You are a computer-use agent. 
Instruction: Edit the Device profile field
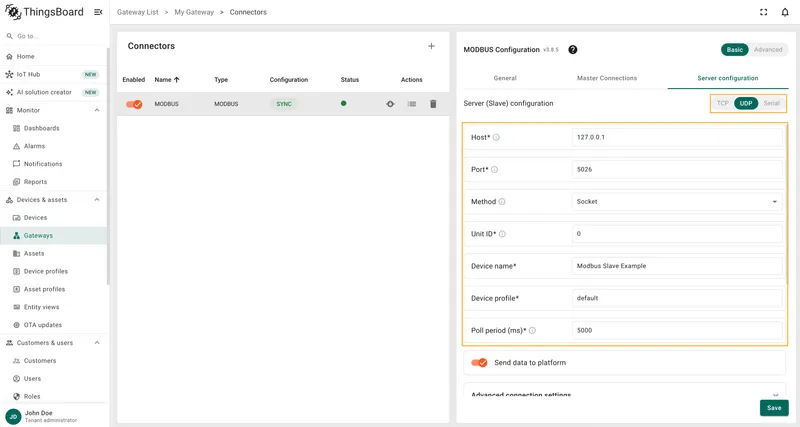pyautogui.click(x=677, y=298)
